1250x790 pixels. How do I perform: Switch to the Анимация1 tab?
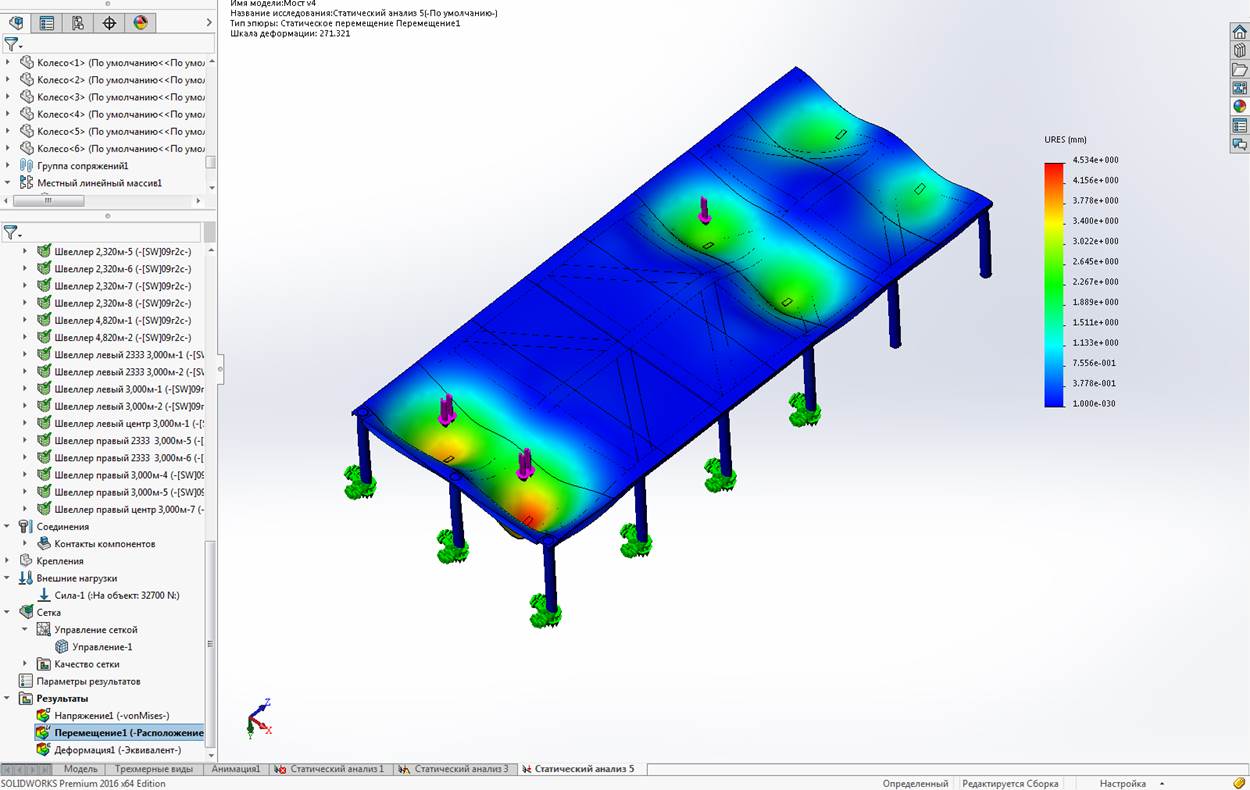point(236,769)
